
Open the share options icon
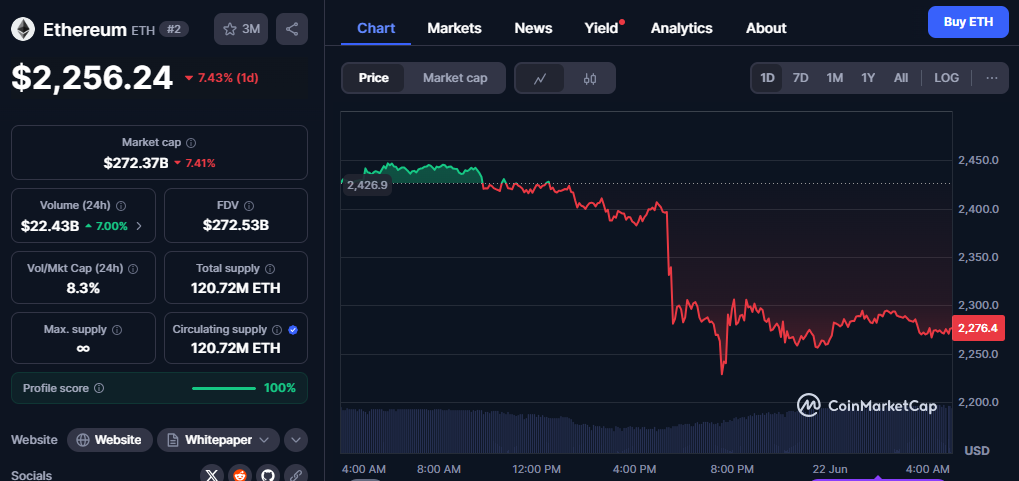(x=292, y=29)
